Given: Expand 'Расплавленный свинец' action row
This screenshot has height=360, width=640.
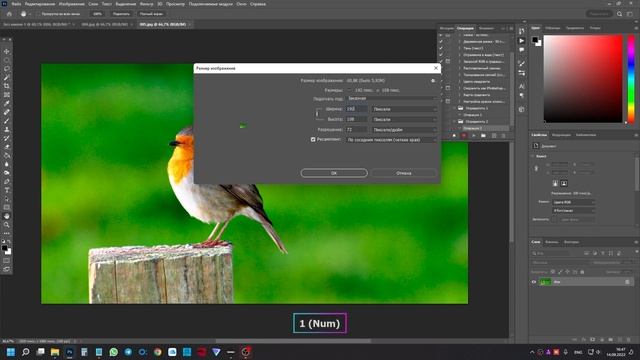Looking at the screenshot, I should [x=459, y=68].
